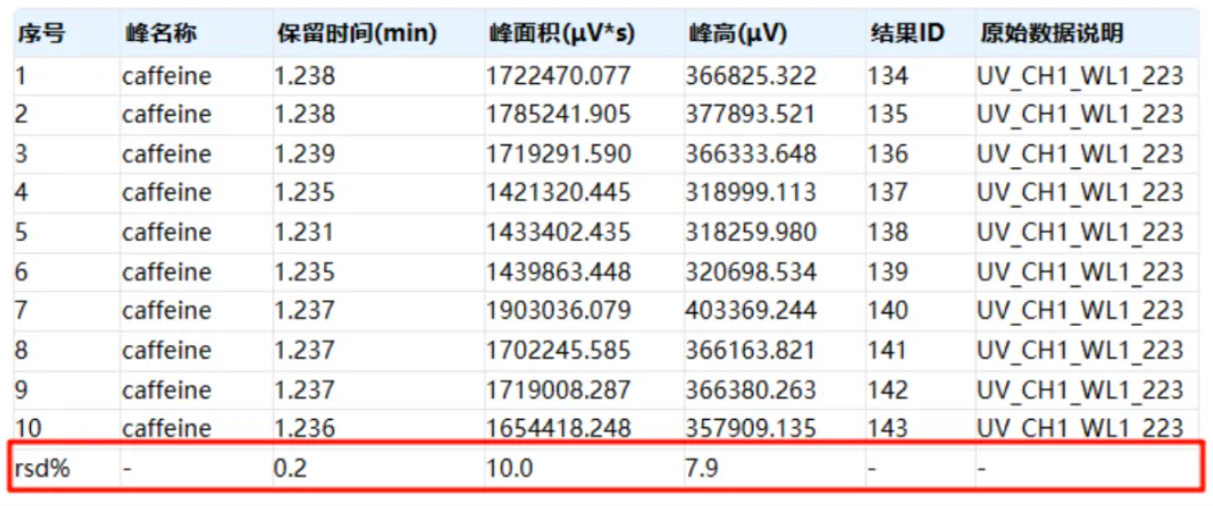
Task: Select the 结果ID column header
Action: pos(907,34)
